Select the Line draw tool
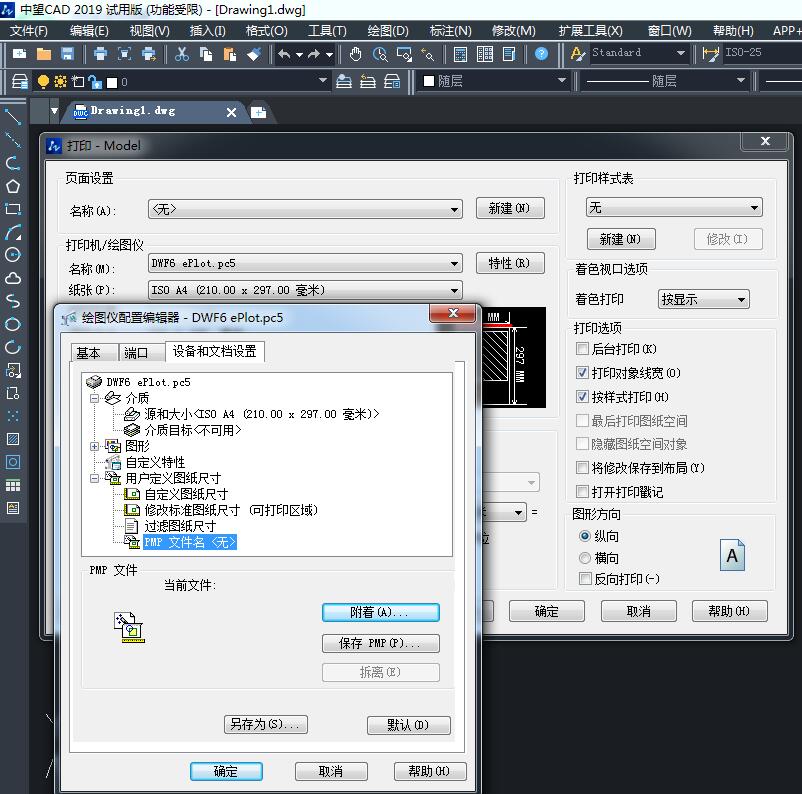 point(13,117)
